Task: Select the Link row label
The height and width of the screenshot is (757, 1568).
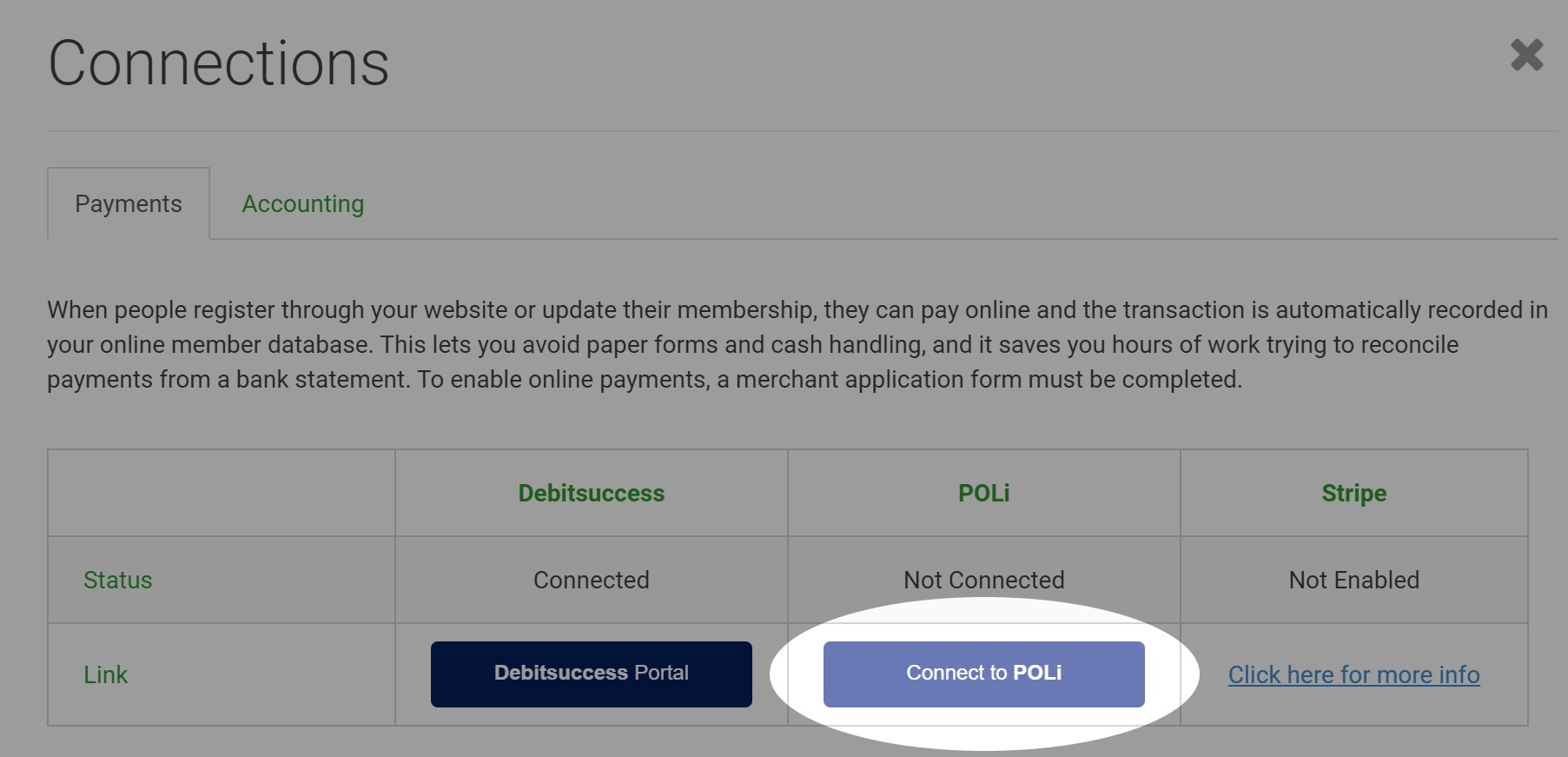Action: coord(105,674)
